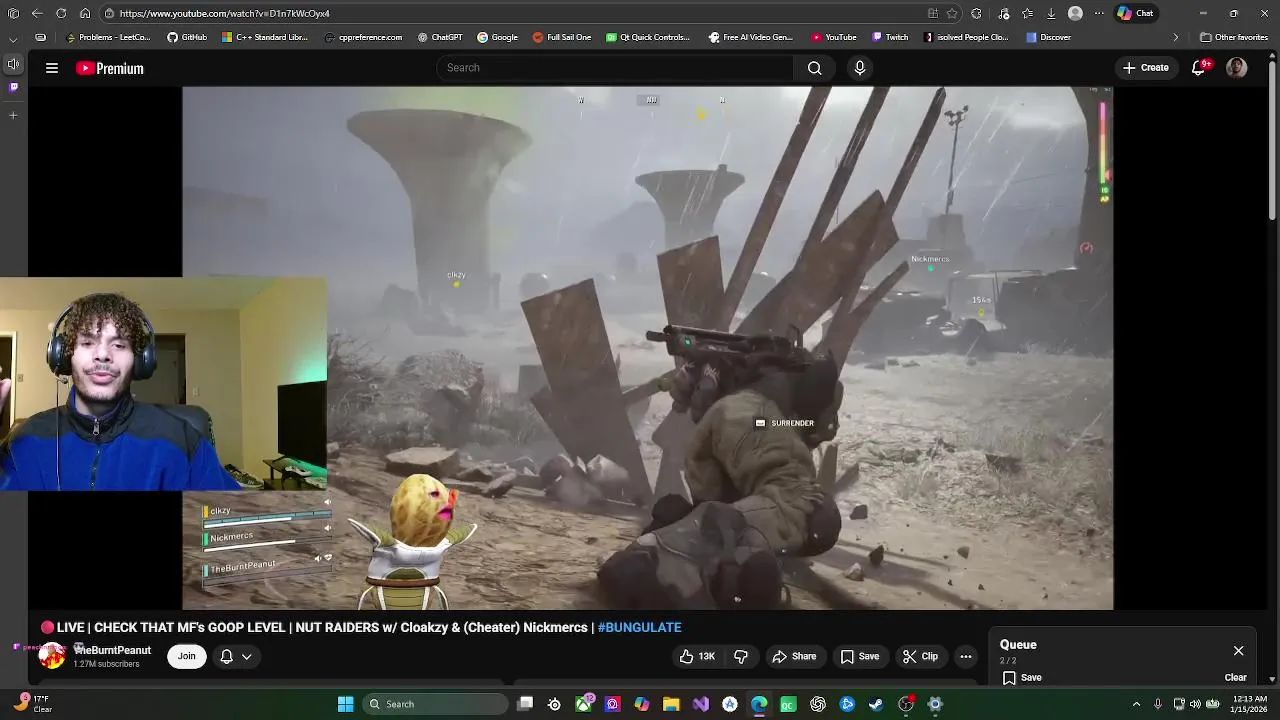Open Full Sail One bookmark

click(561, 37)
